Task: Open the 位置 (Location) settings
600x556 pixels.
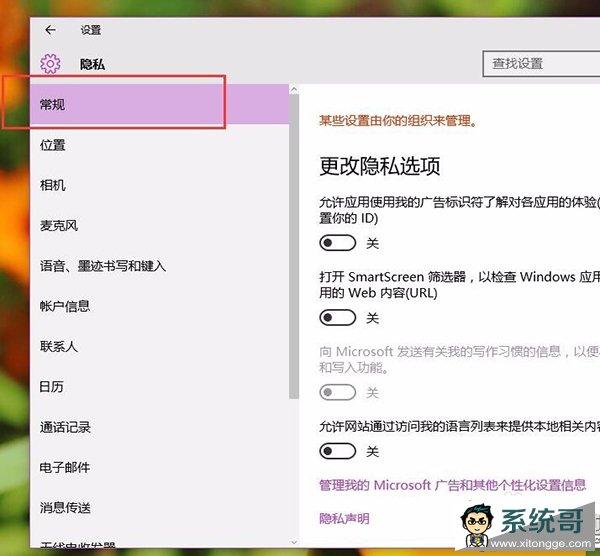Action: (54, 145)
